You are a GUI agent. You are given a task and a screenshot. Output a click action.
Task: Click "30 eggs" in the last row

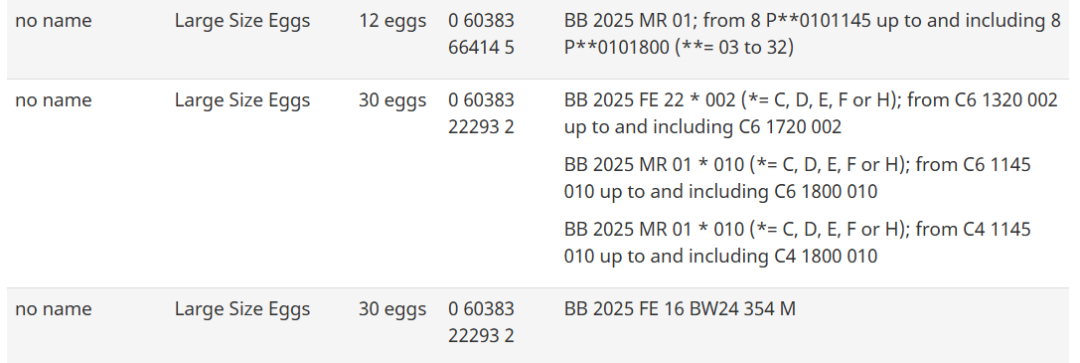392,309
